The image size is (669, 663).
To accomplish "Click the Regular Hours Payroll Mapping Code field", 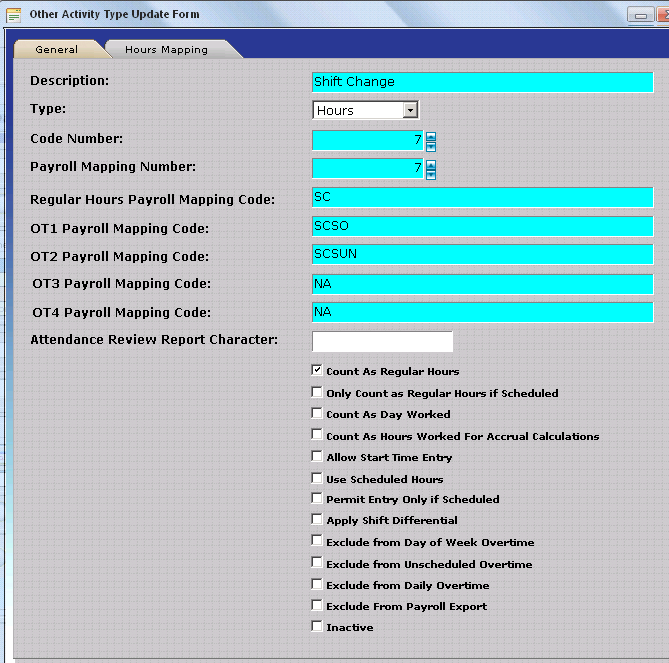I will point(482,198).
